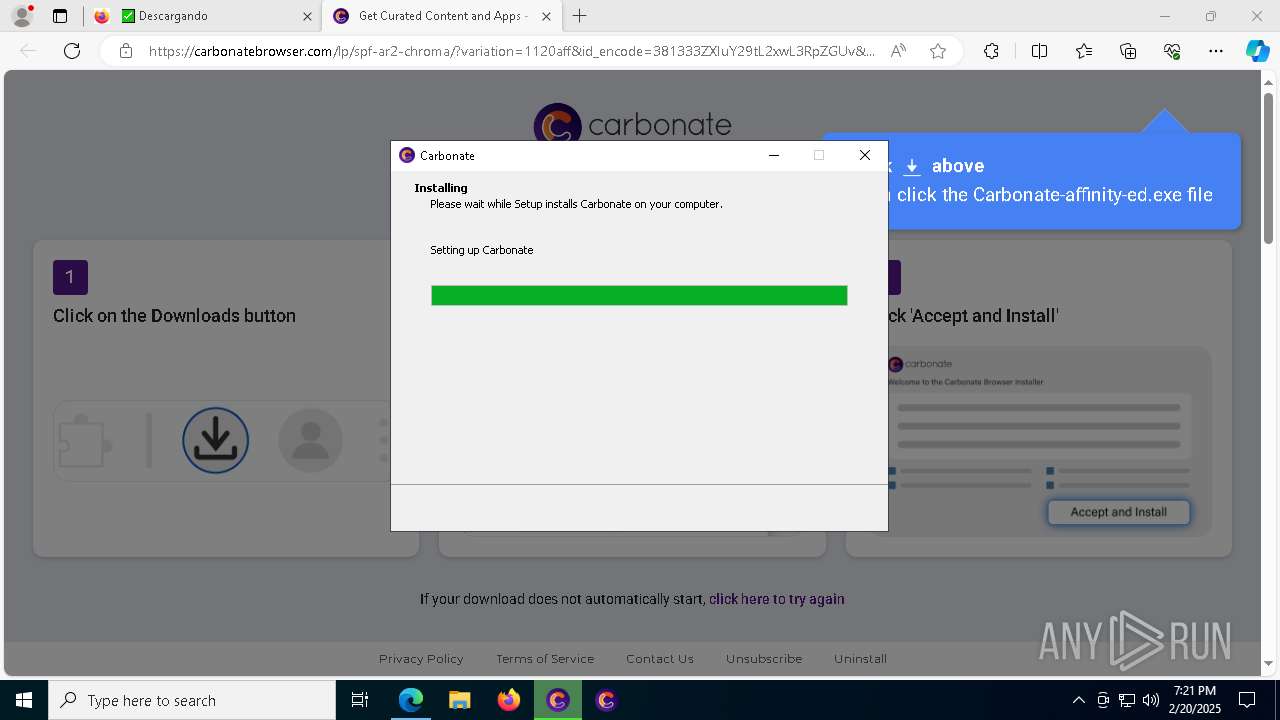1280x720 pixels.
Task: Click the browser back arrow
Action: tap(28, 51)
